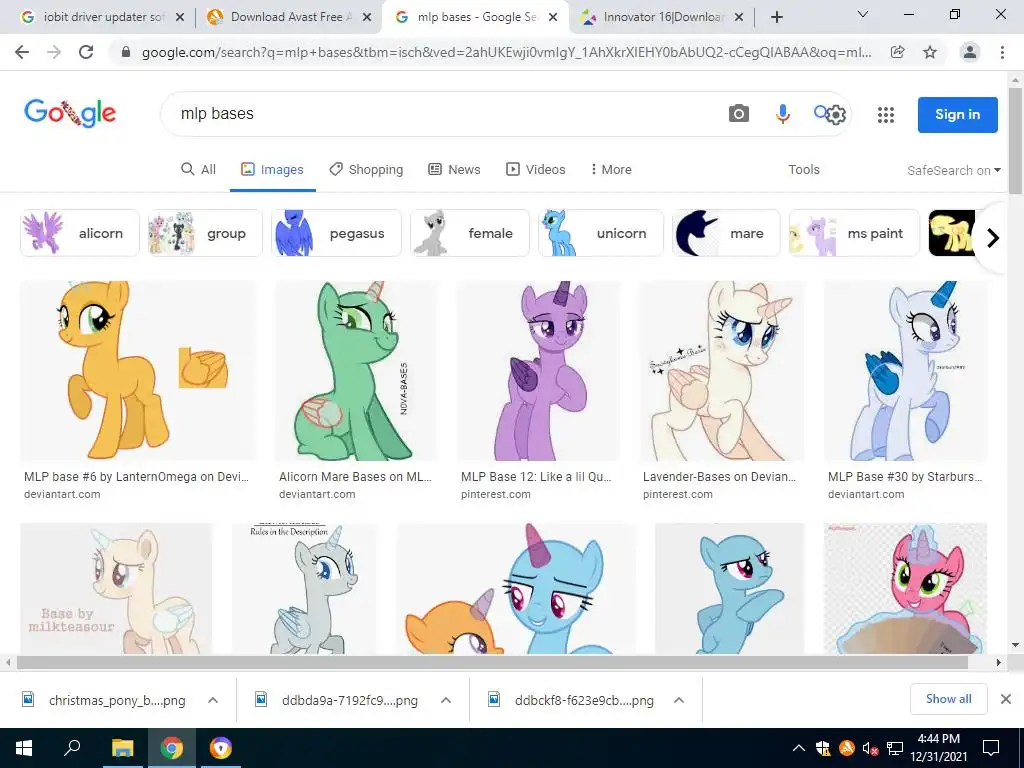Open quick settings gear icon
This screenshot has height=768, width=1024.
coord(835,115)
